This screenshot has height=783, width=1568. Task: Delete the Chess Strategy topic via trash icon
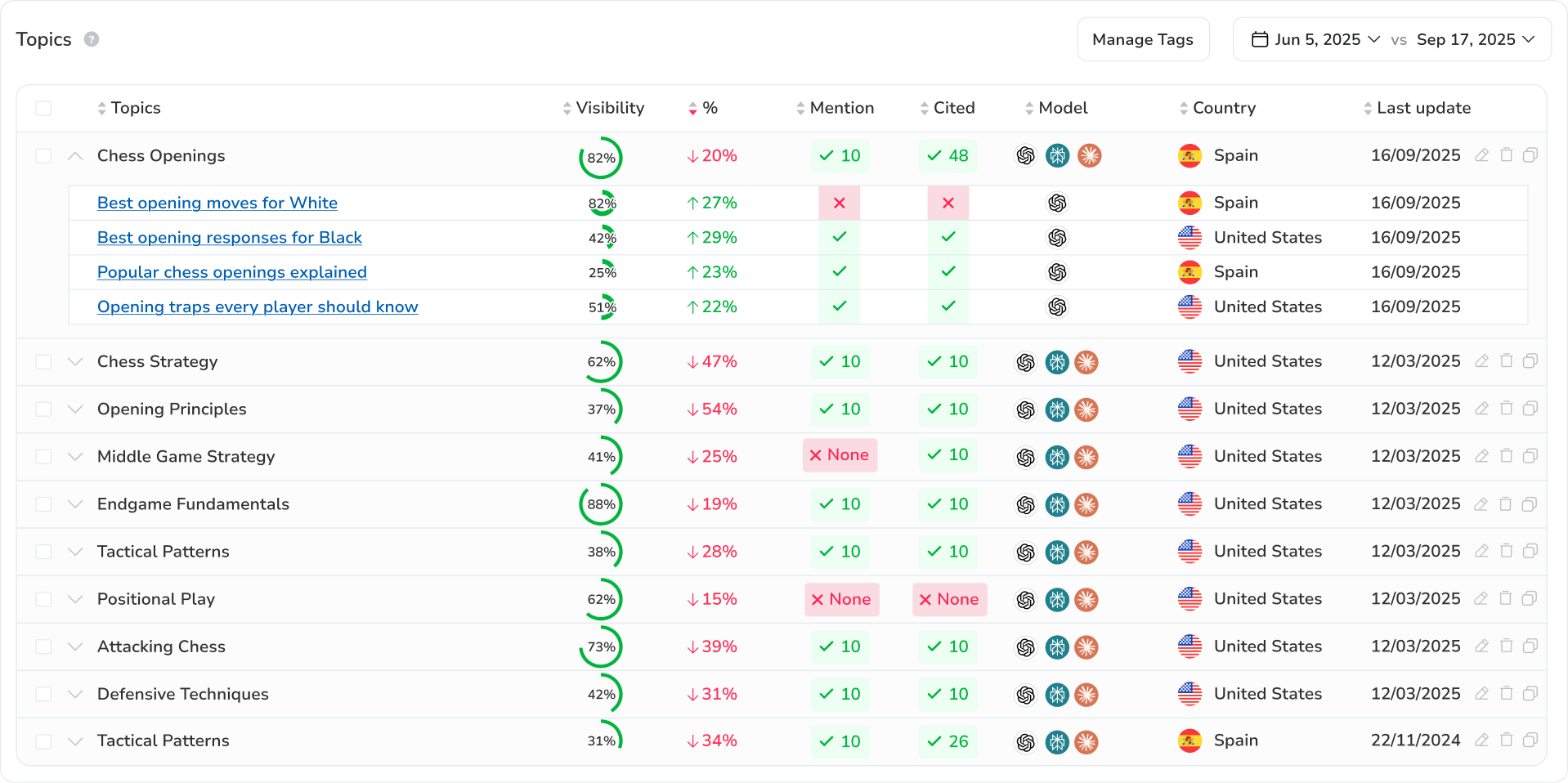[x=1506, y=361]
